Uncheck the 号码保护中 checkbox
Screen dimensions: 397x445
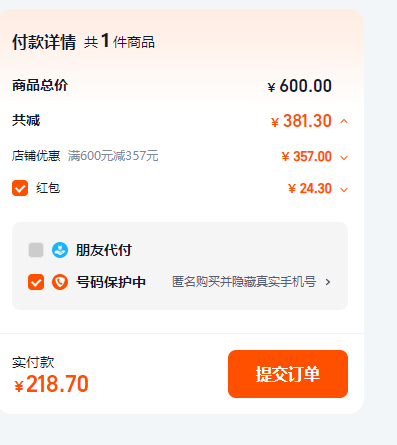36,282
